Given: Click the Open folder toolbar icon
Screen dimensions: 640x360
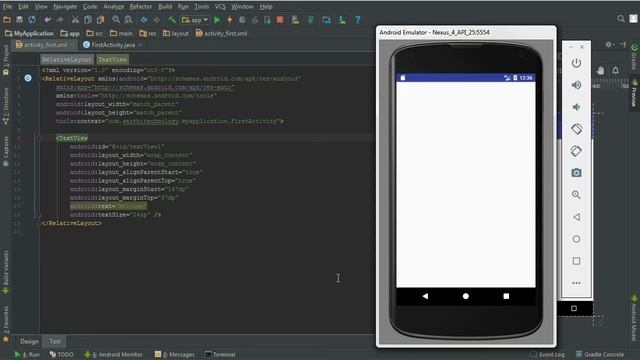Looking at the screenshot, I should tap(7, 20).
